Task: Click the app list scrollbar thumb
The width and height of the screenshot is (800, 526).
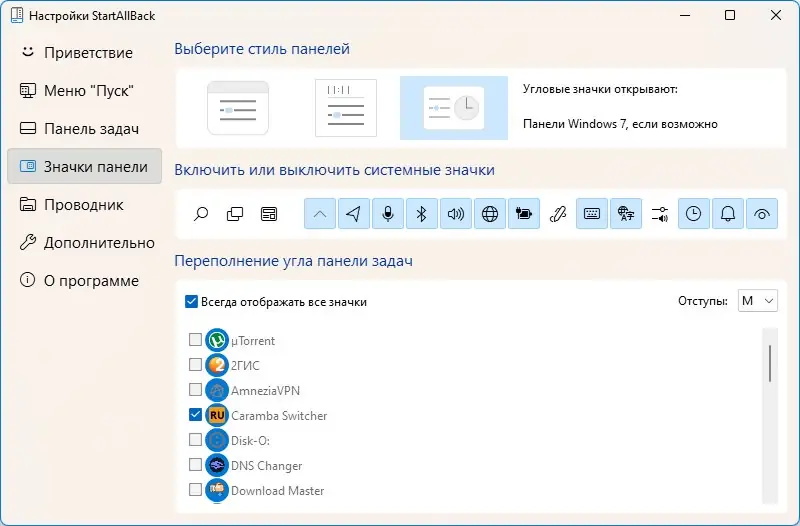Action: point(769,363)
